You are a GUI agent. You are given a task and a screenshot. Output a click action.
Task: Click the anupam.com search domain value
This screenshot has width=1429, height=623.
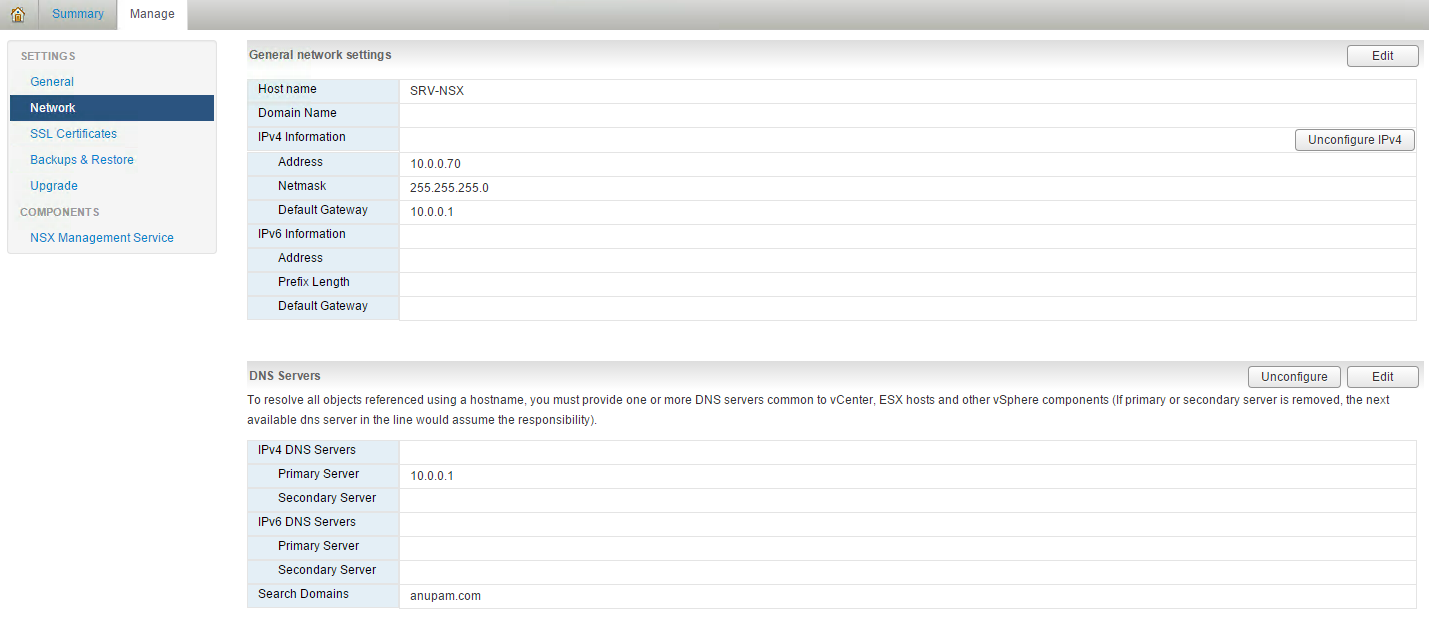445,596
